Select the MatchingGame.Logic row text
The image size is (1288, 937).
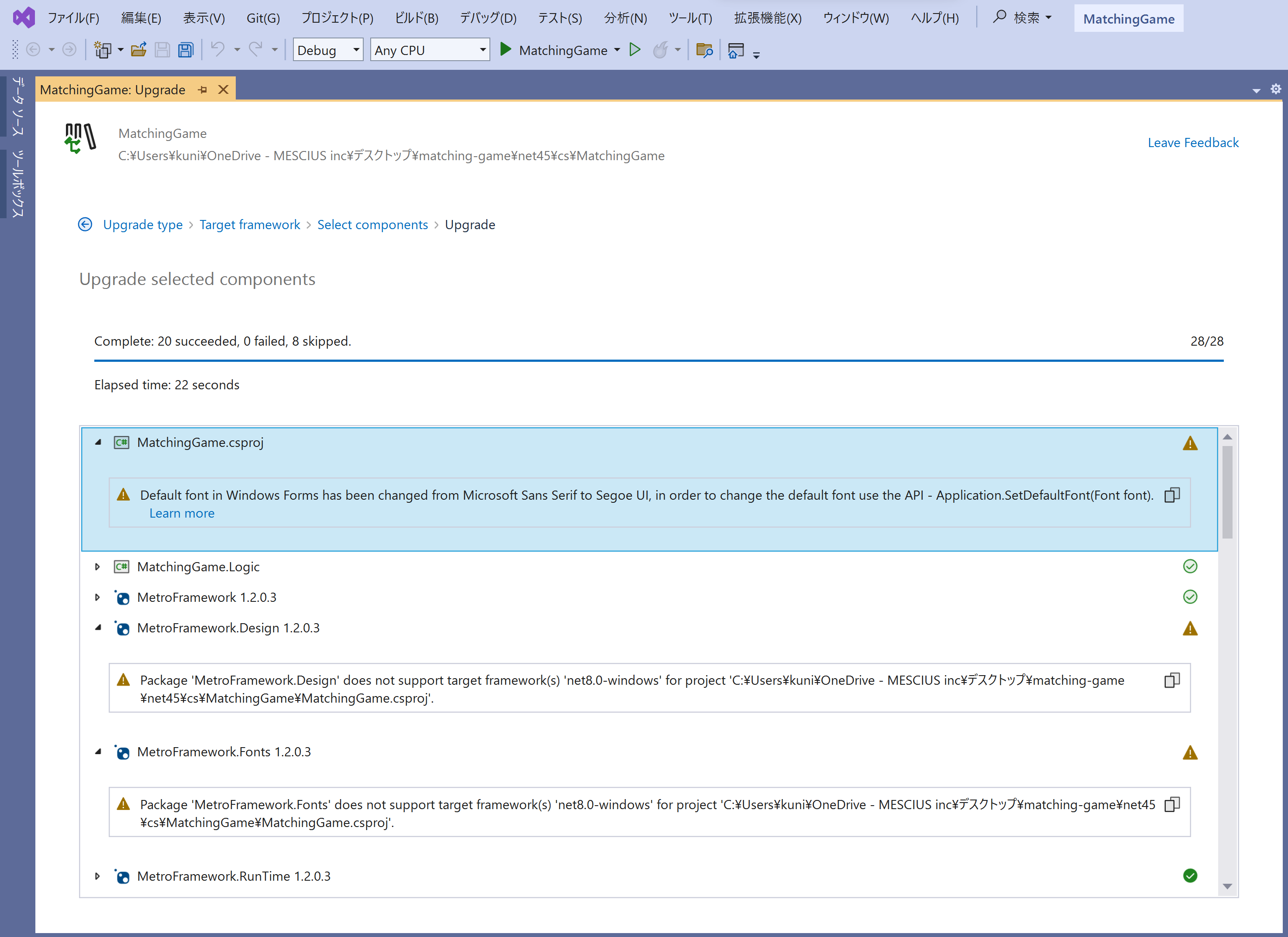click(x=198, y=567)
